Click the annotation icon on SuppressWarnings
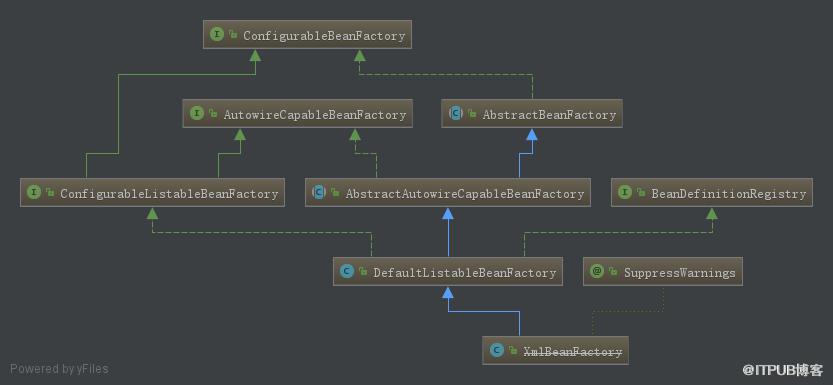833x385 pixels. (597, 271)
